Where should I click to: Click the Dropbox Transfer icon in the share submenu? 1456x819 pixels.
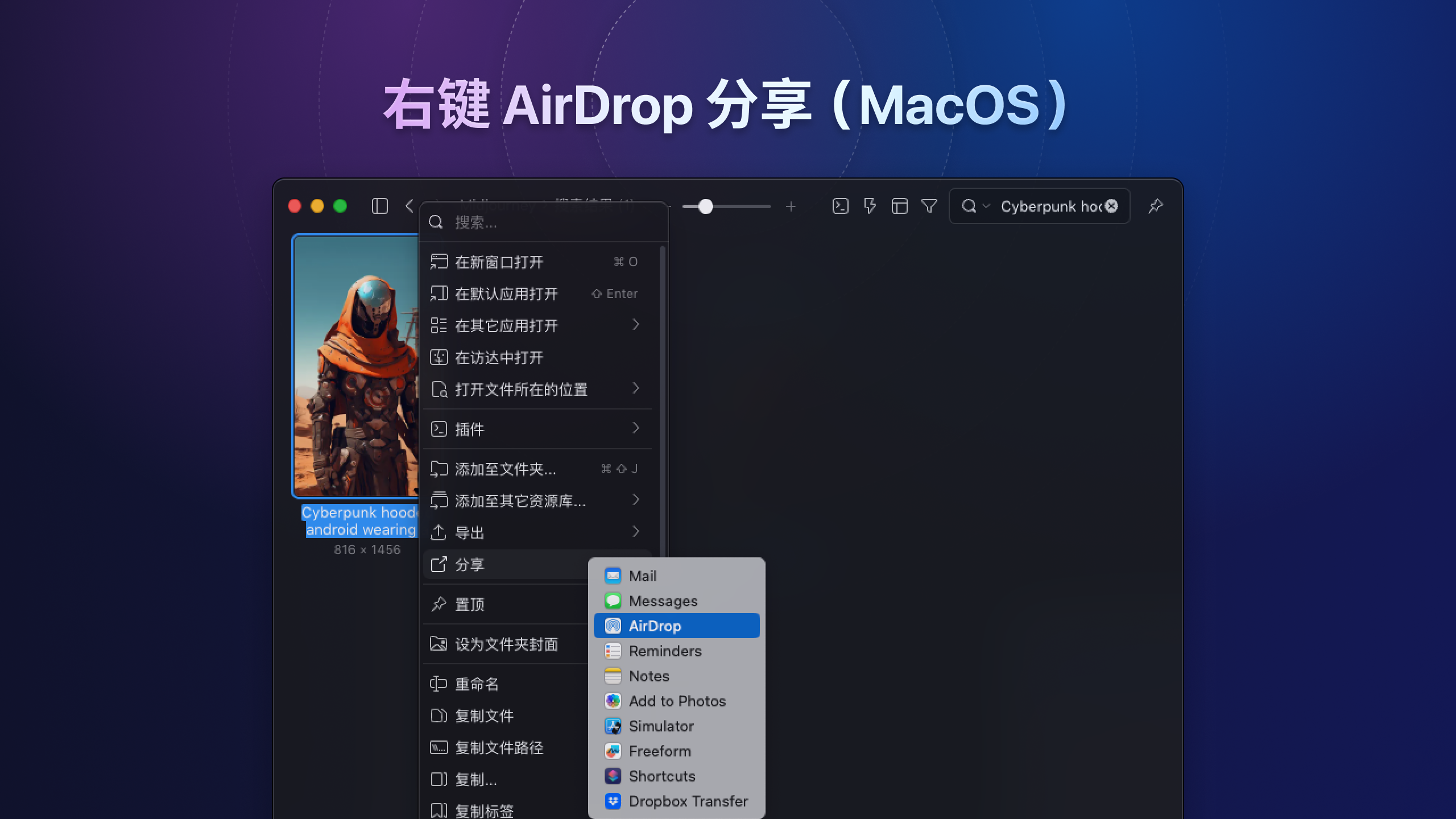613,801
